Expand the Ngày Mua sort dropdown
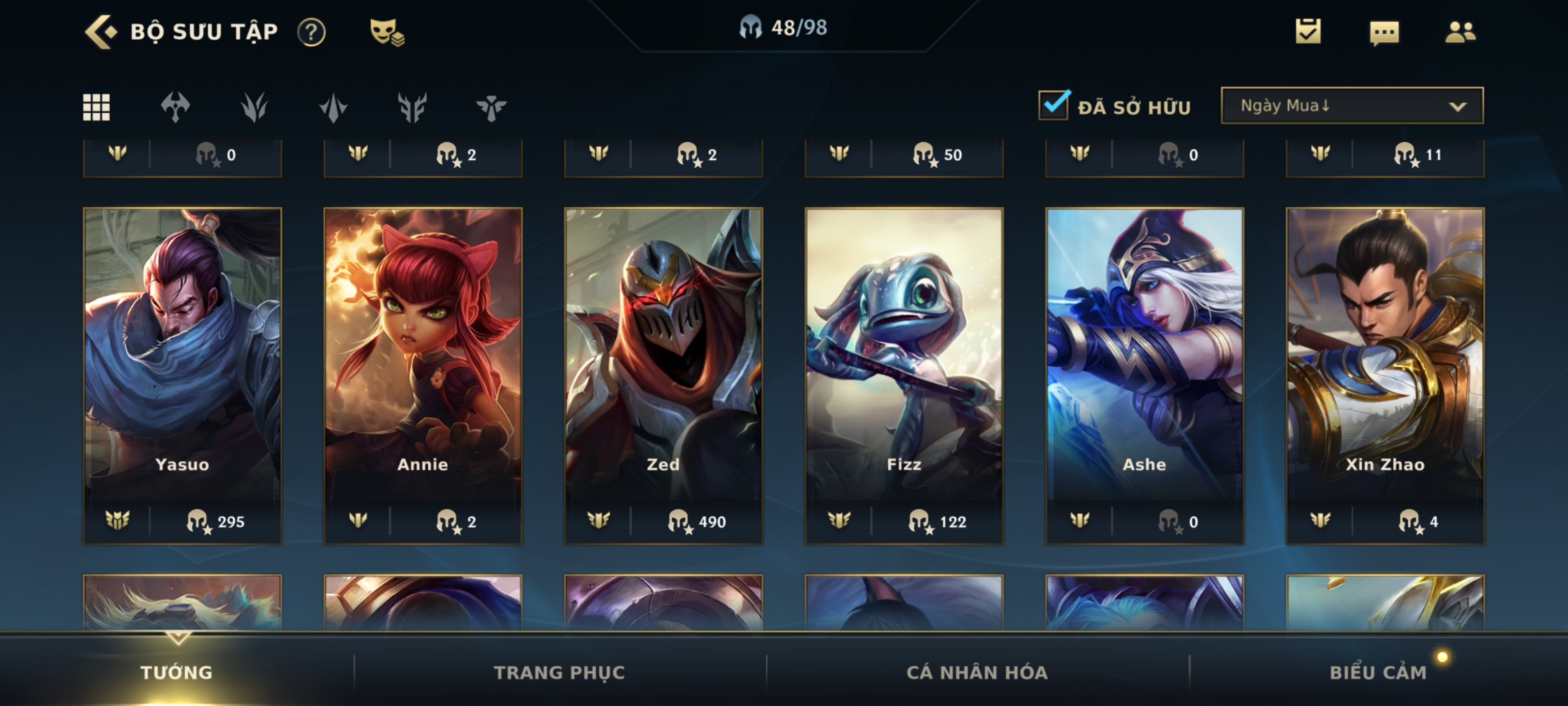The image size is (1568, 706). tap(1352, 105)
